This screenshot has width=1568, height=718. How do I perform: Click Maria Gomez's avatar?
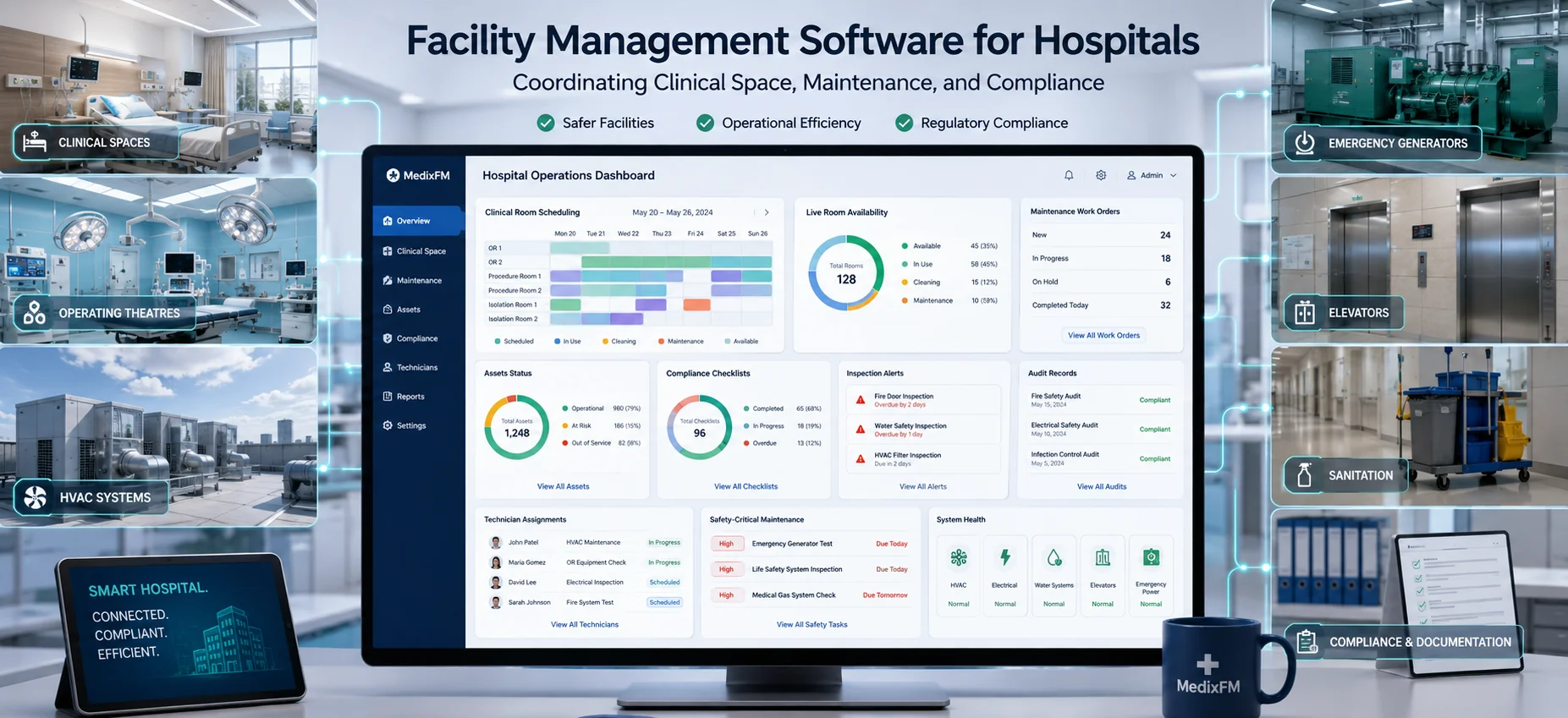(496, 562)
